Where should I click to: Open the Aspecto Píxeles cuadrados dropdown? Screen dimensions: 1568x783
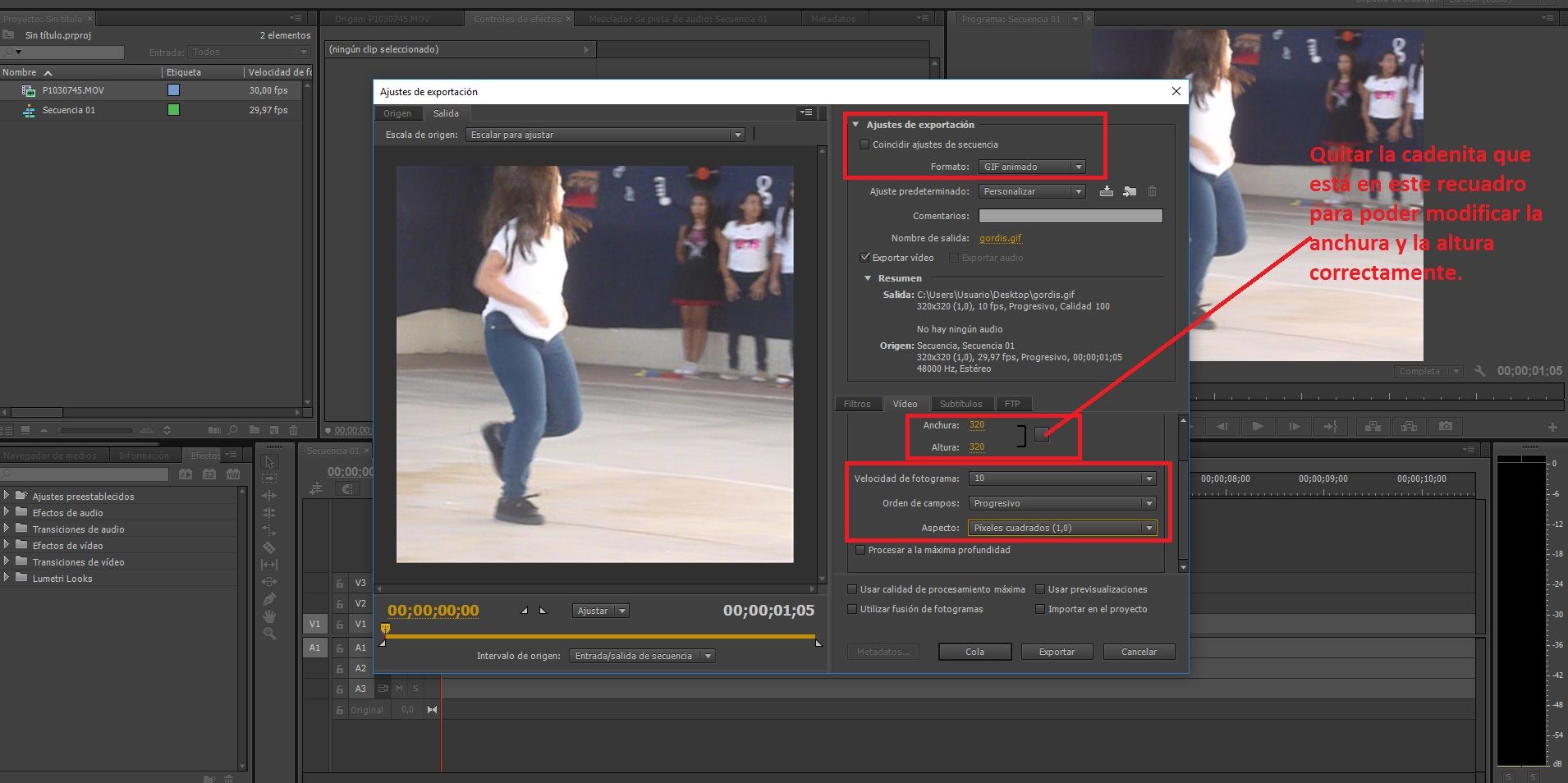coord(1062,528)
